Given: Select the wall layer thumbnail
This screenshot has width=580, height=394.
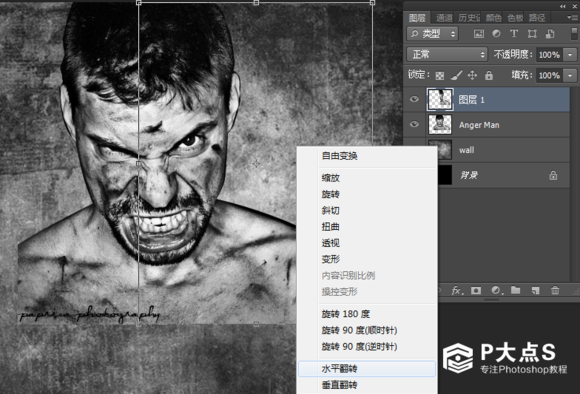Looking at the screenshot, I should click(445, 150).
